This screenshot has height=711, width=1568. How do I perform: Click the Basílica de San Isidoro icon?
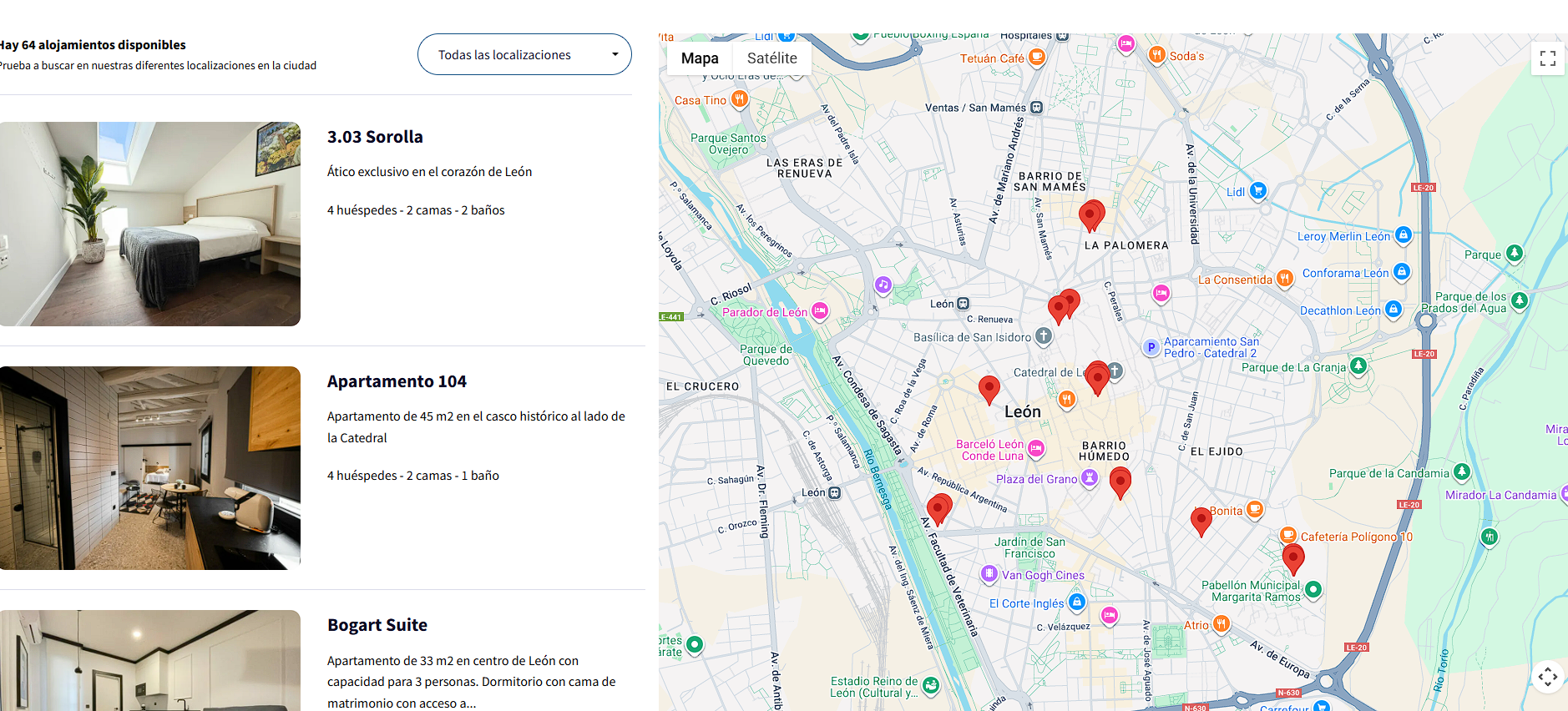click(x=1044, y=336)
